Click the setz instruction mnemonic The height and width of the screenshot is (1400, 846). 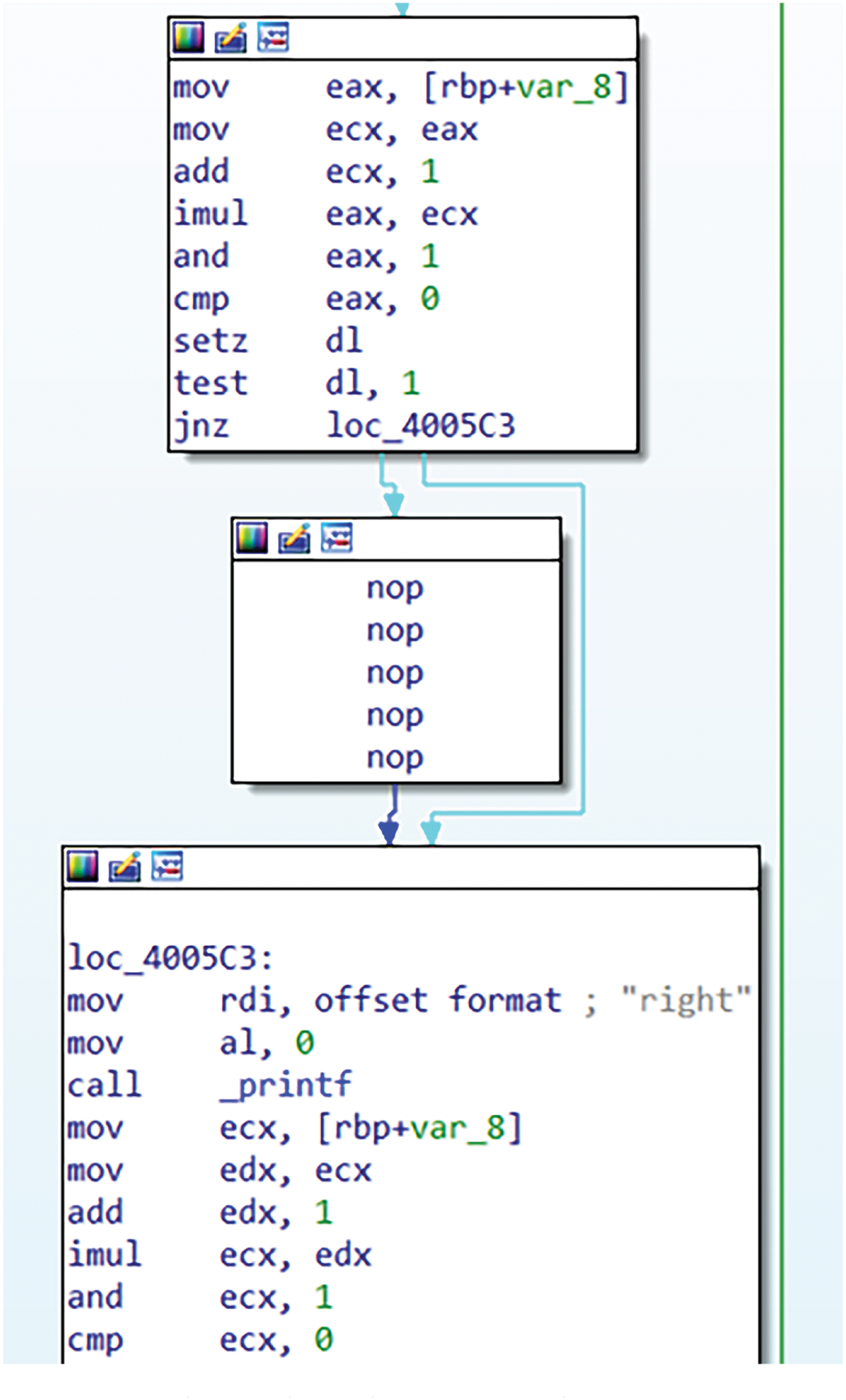[210, 341]
